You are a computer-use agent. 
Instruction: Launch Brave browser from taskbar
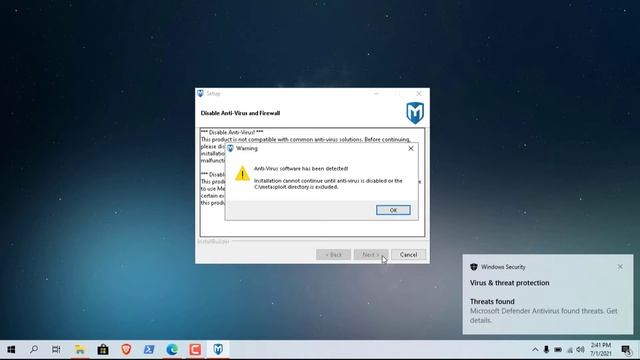(x=126, y=349)
